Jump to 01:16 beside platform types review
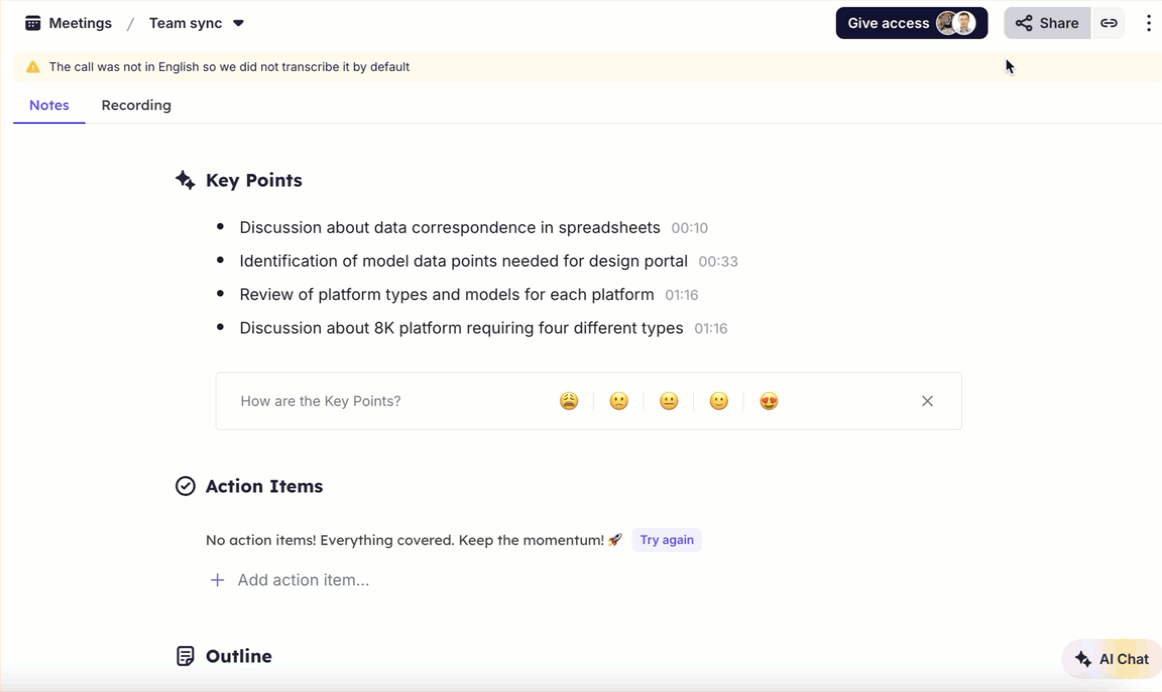The width and height of the screenshot is (1162, 692). [681, 295]
